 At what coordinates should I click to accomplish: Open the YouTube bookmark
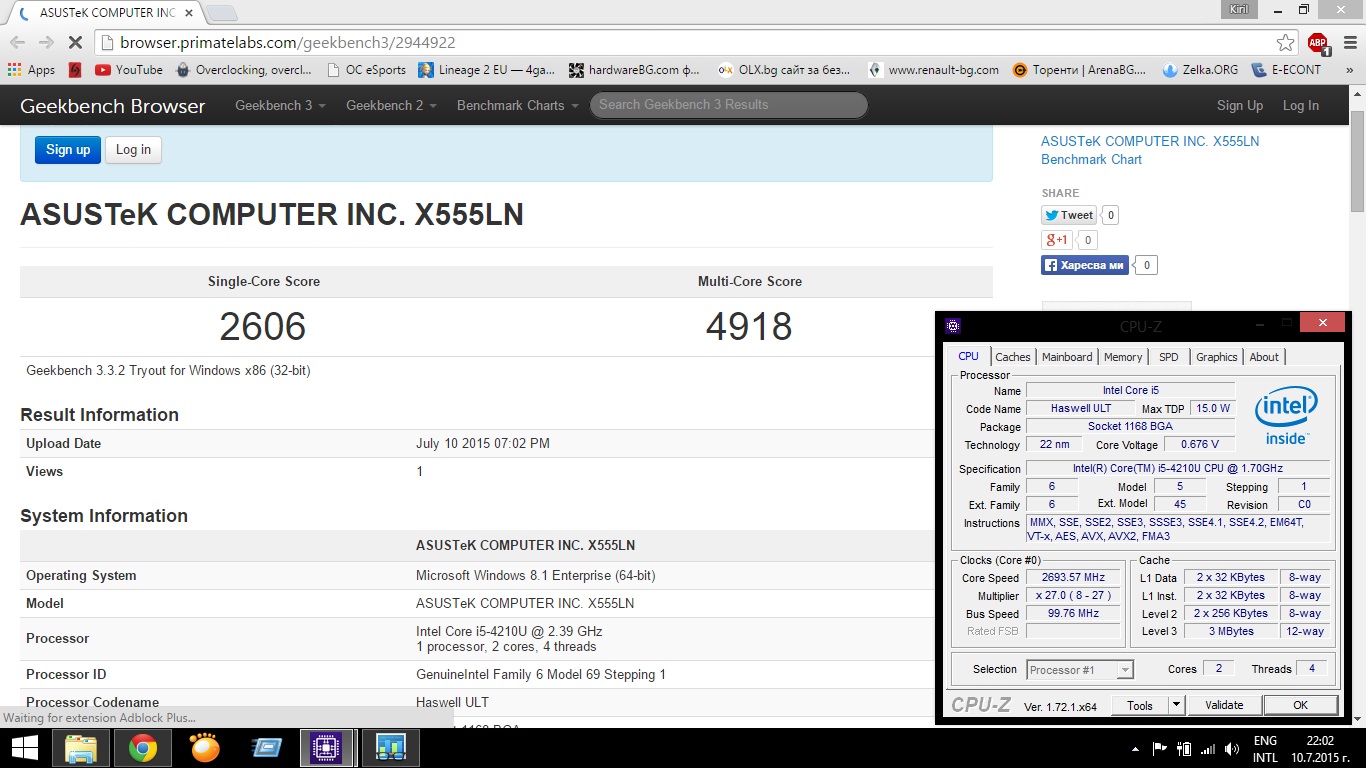pos(129,70)
